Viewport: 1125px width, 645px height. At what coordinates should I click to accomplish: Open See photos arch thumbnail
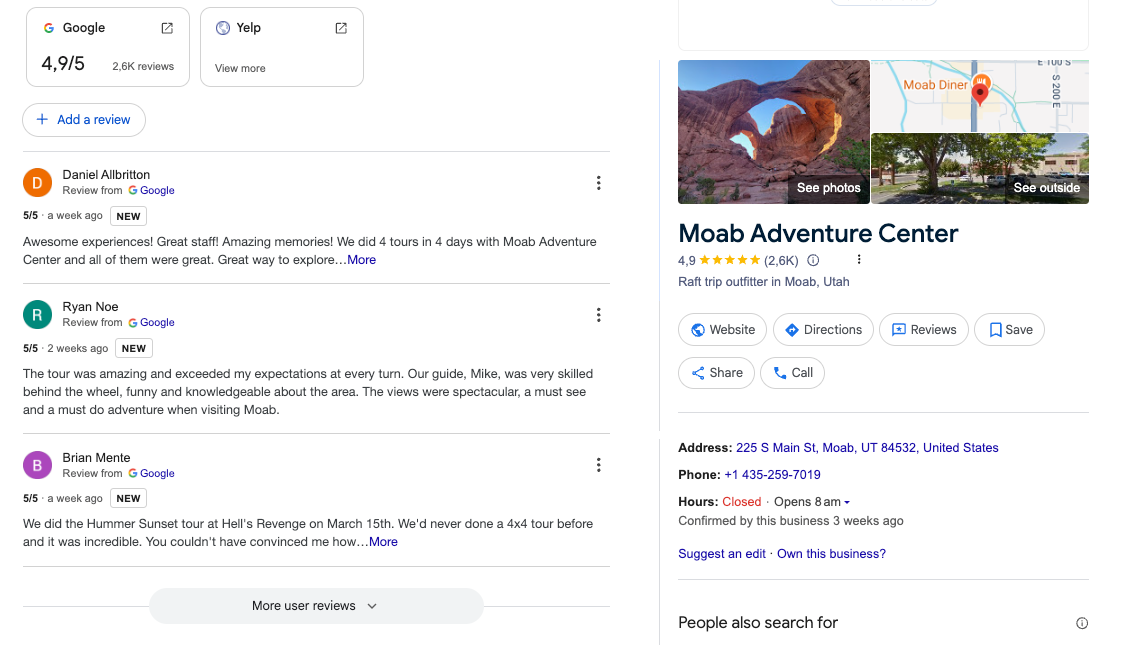773,132
